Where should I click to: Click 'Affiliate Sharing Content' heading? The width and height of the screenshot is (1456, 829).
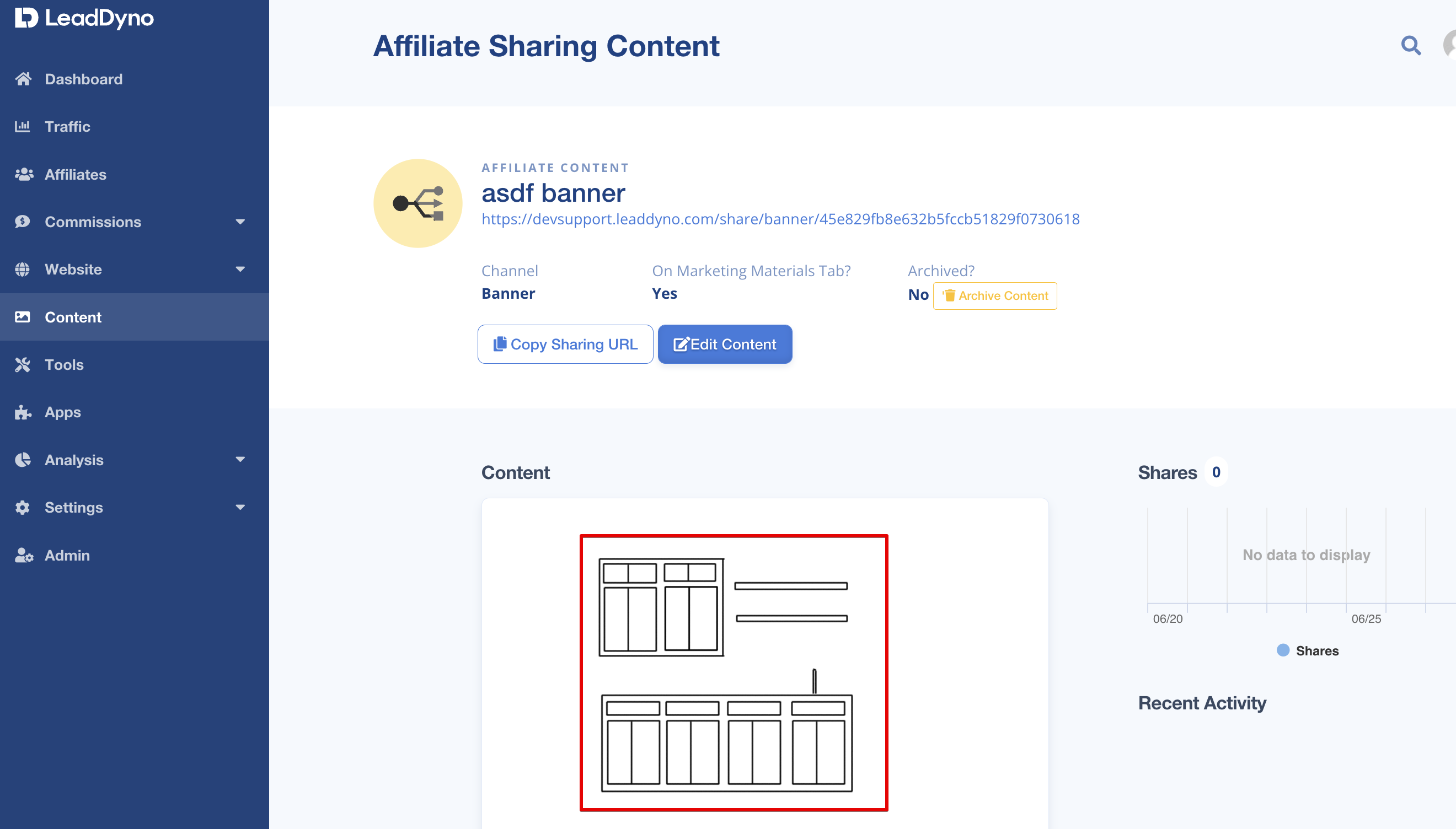coord(547,46)
